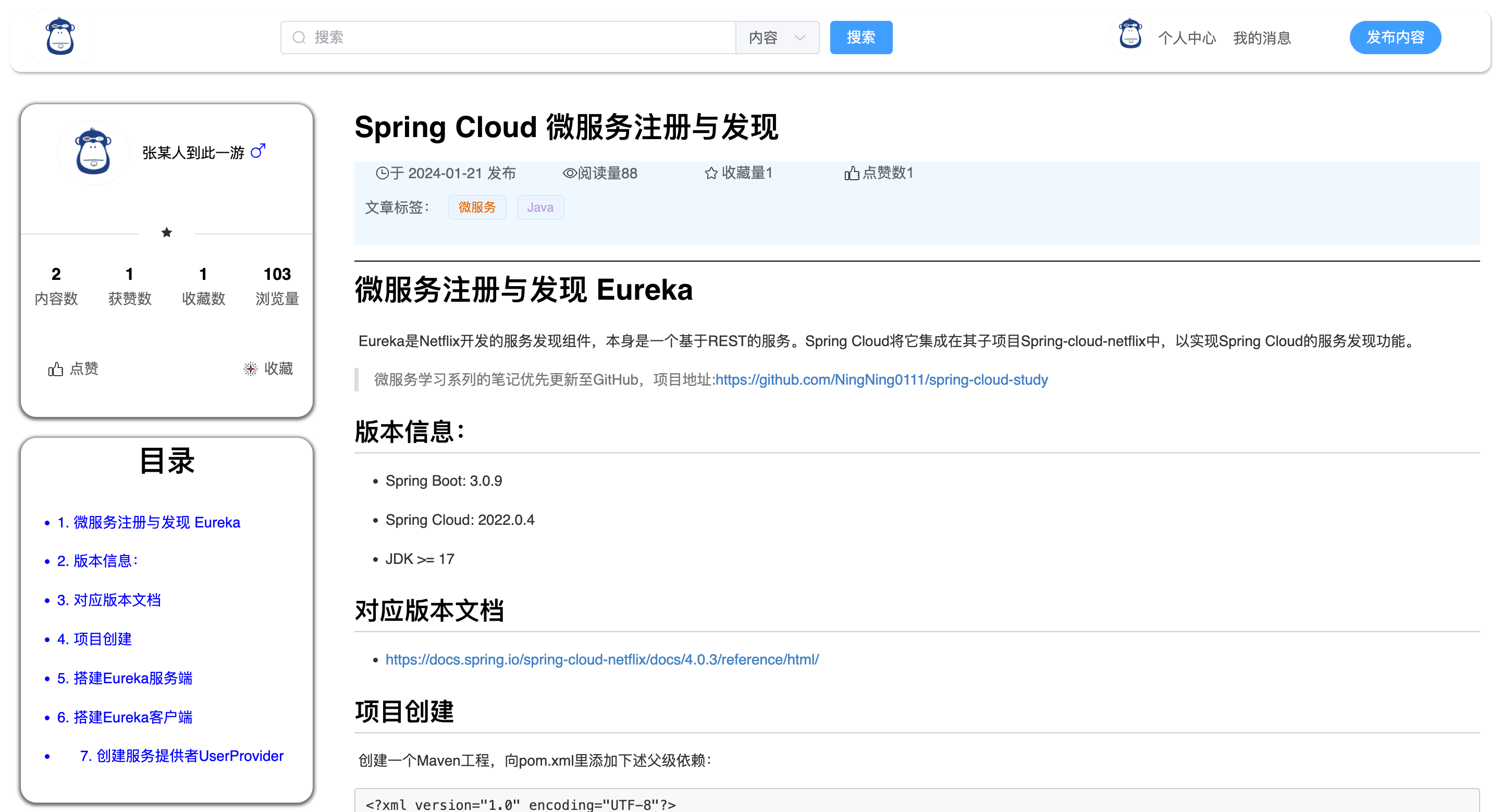Screen dimensions: 1501x812
Task: Open 我的消息 in the header
Action: [1261, 38]
